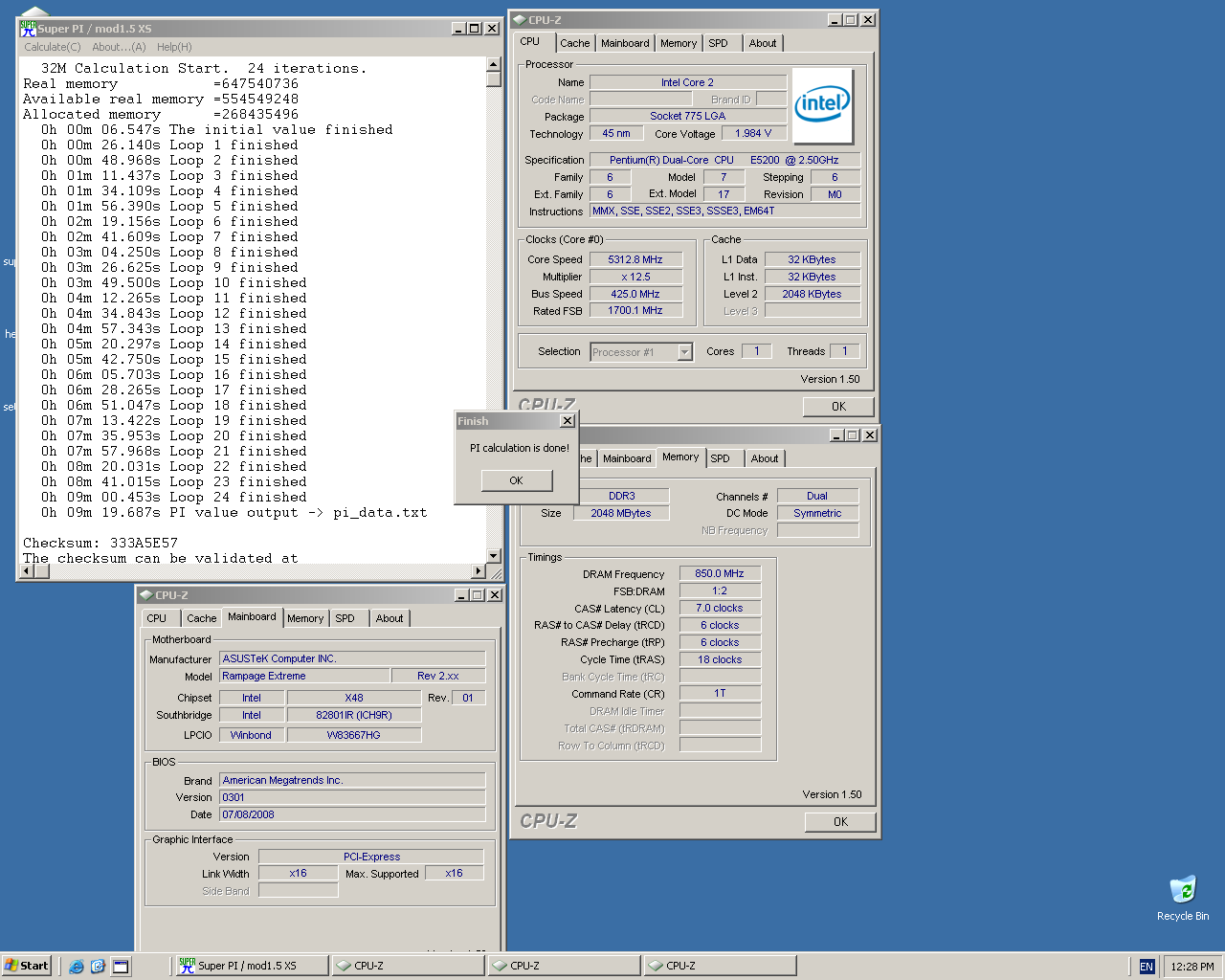Click the Core Speed 5312.8 MHz value
The image size is (1225, 980).
click(x=635, y=259)
